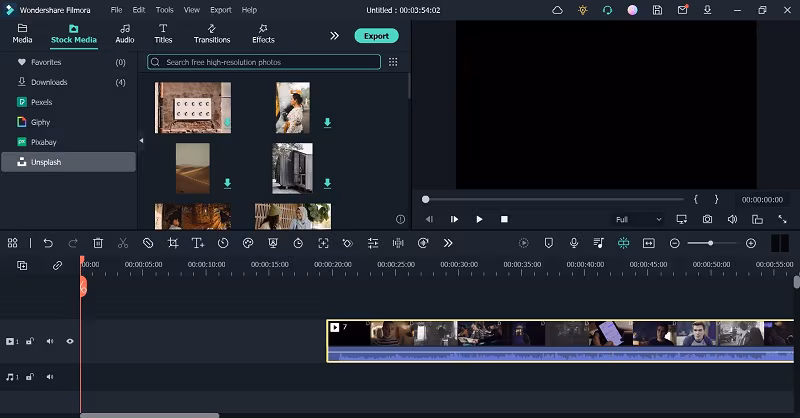
Task: Click the timeline zoom slider
Action: pos(711,243)
